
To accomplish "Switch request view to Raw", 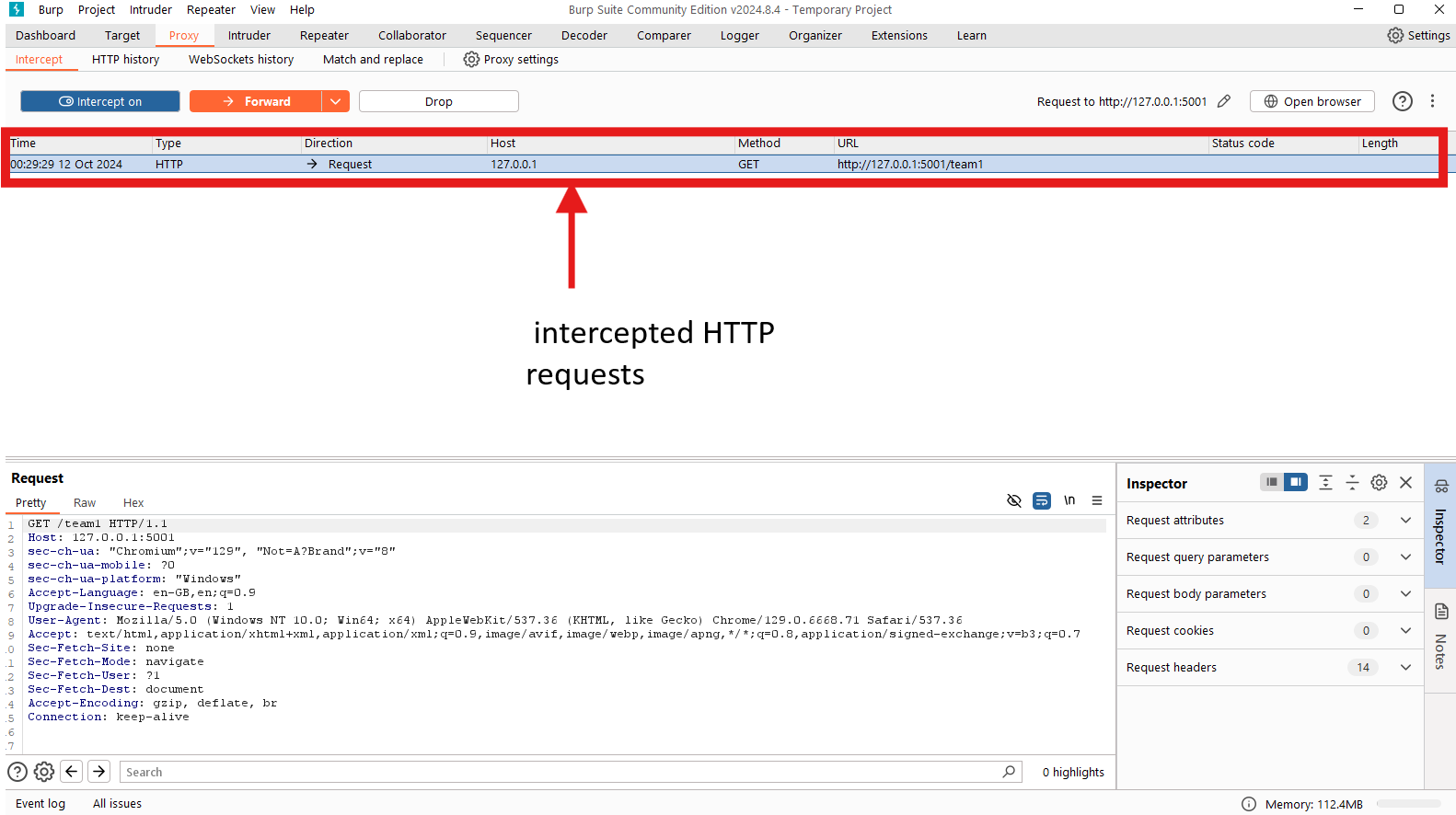I will tap(85, 502).
